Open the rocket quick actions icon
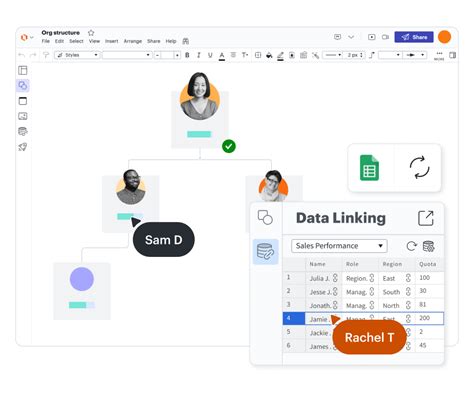 (23, 147)
